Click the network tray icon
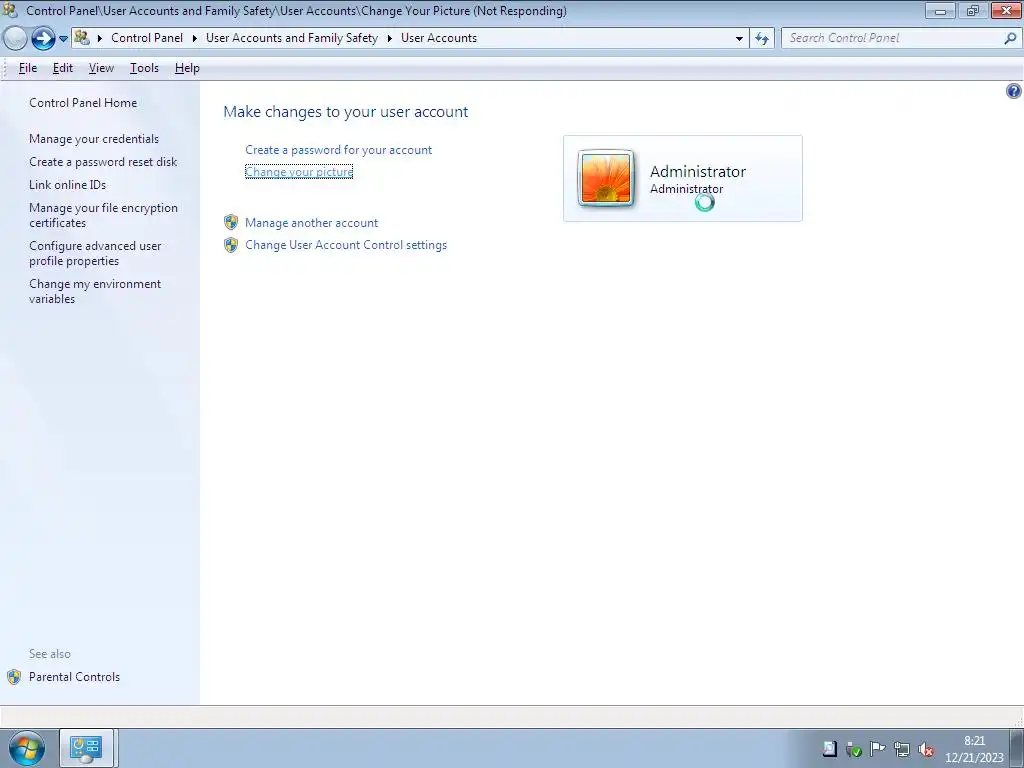Viewport: 1024px width, 768px height. pos(902,750)
